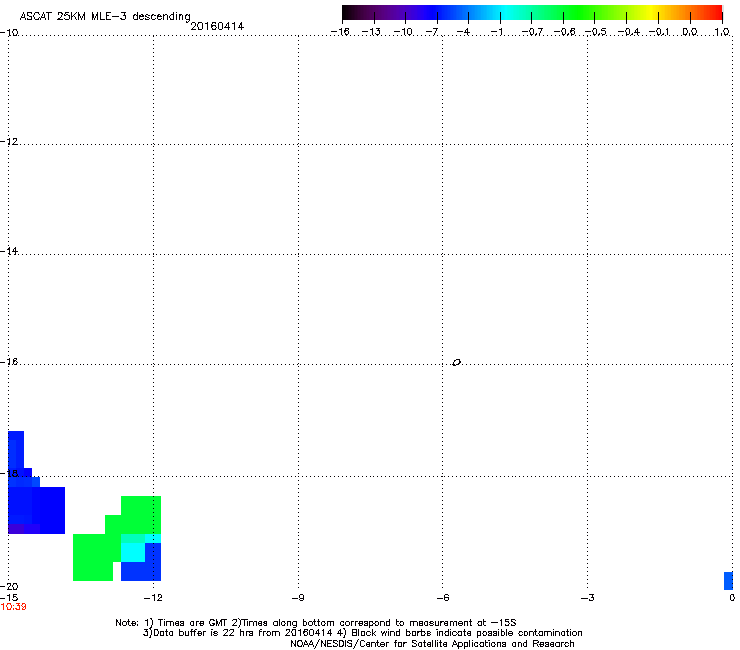740x650 pixels.
Task: Click the colorbar tick label '-0.5'
Action: coord(596,32)
